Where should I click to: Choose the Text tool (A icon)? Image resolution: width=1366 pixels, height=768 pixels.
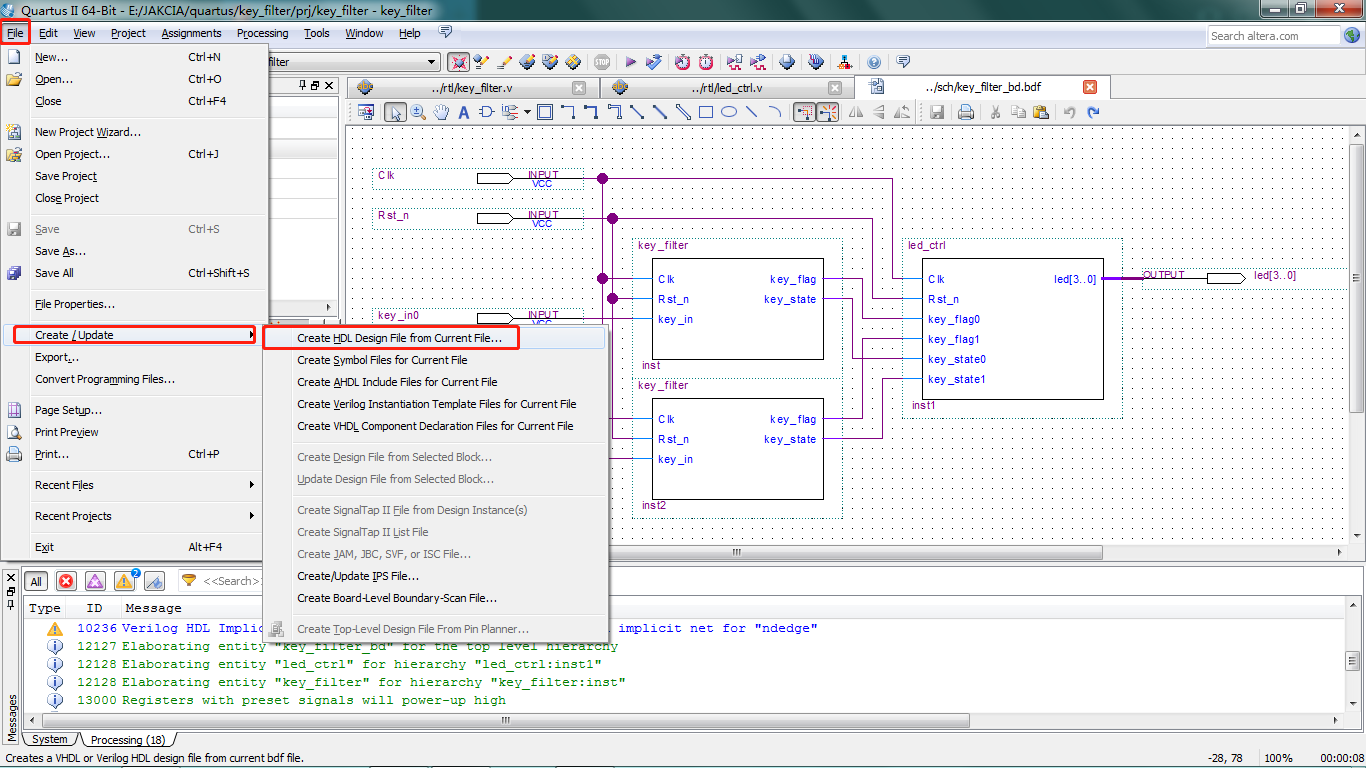point(464,112)
